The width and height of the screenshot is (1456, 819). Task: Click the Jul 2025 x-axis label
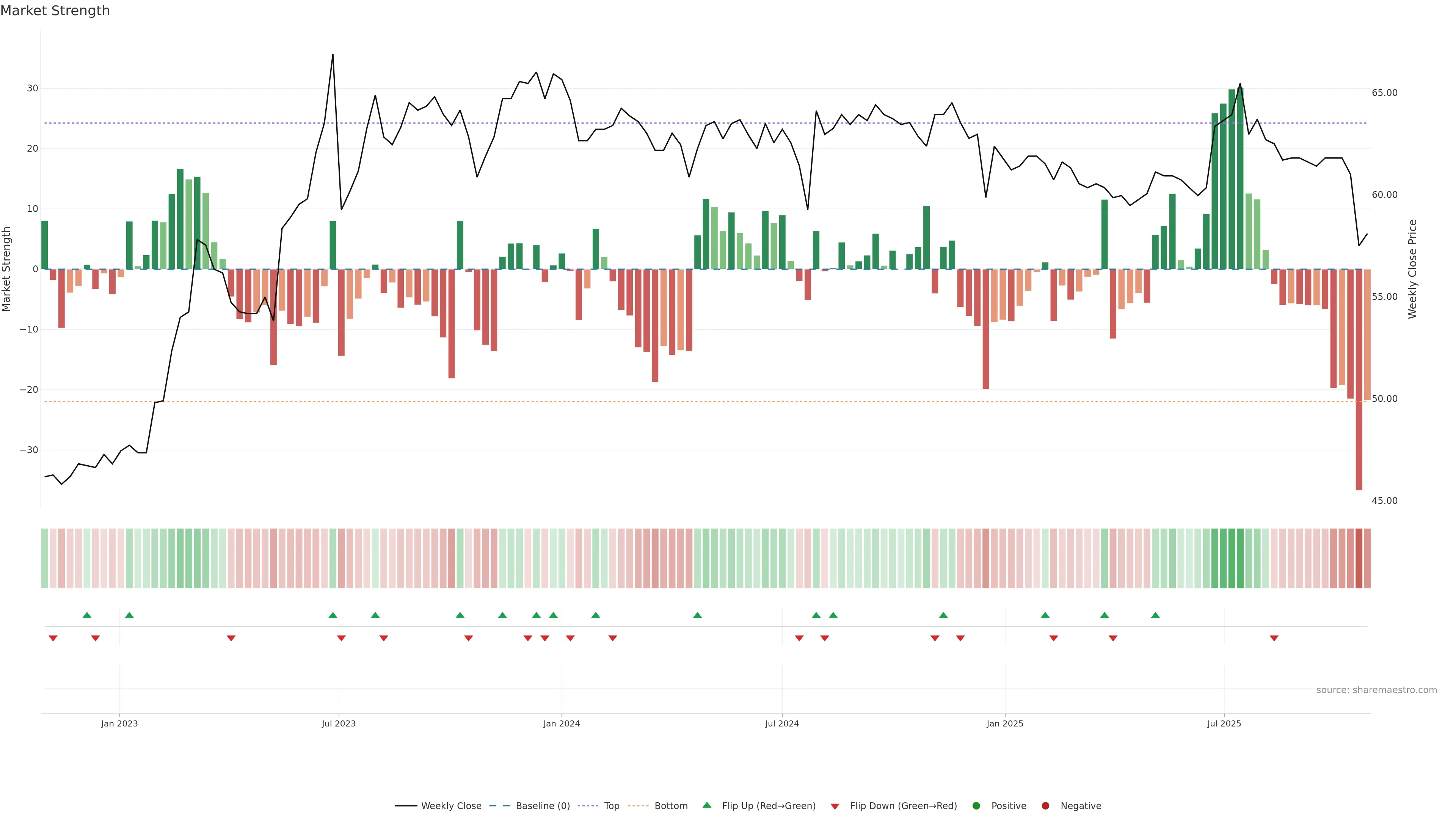click(1224, 723)
